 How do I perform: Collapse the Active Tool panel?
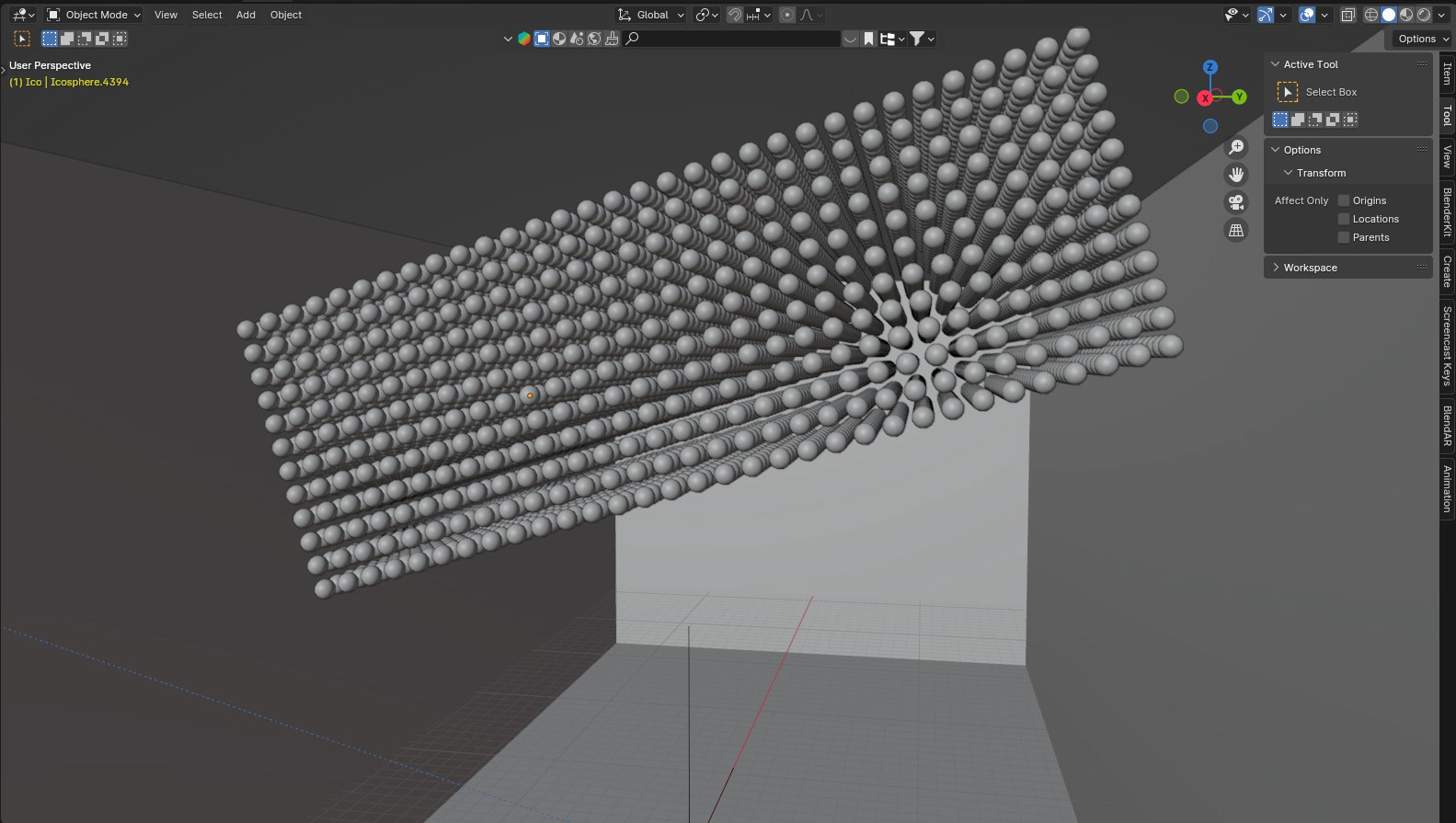point(1275,64)
